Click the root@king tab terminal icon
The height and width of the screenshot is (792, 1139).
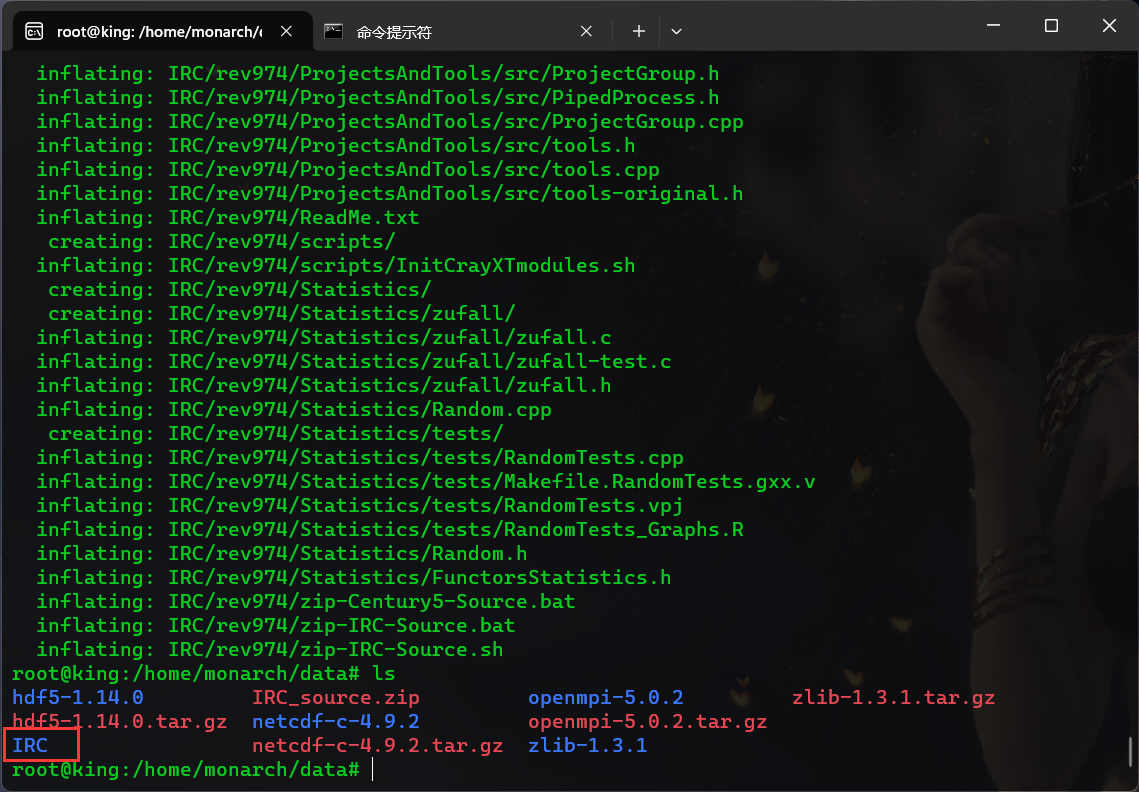coord(34,31)
